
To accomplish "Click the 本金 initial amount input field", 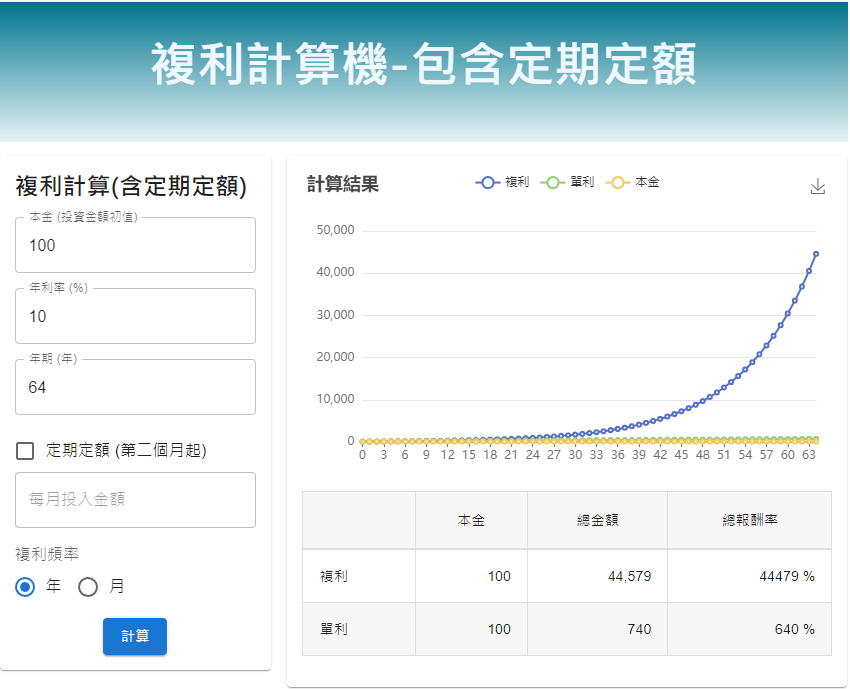I will 135,246.
